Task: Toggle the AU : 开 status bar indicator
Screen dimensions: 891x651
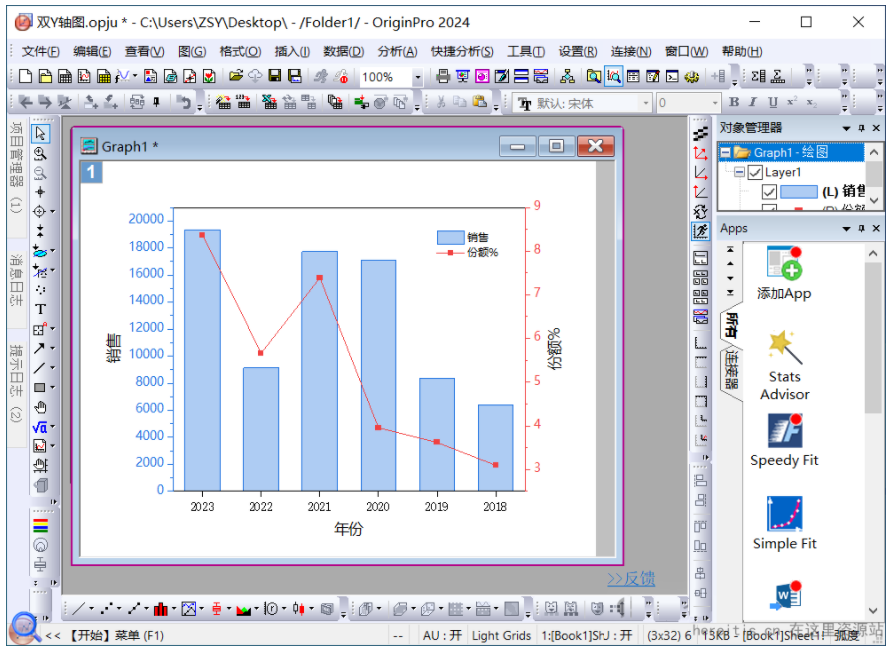Action: pos(442,636)
